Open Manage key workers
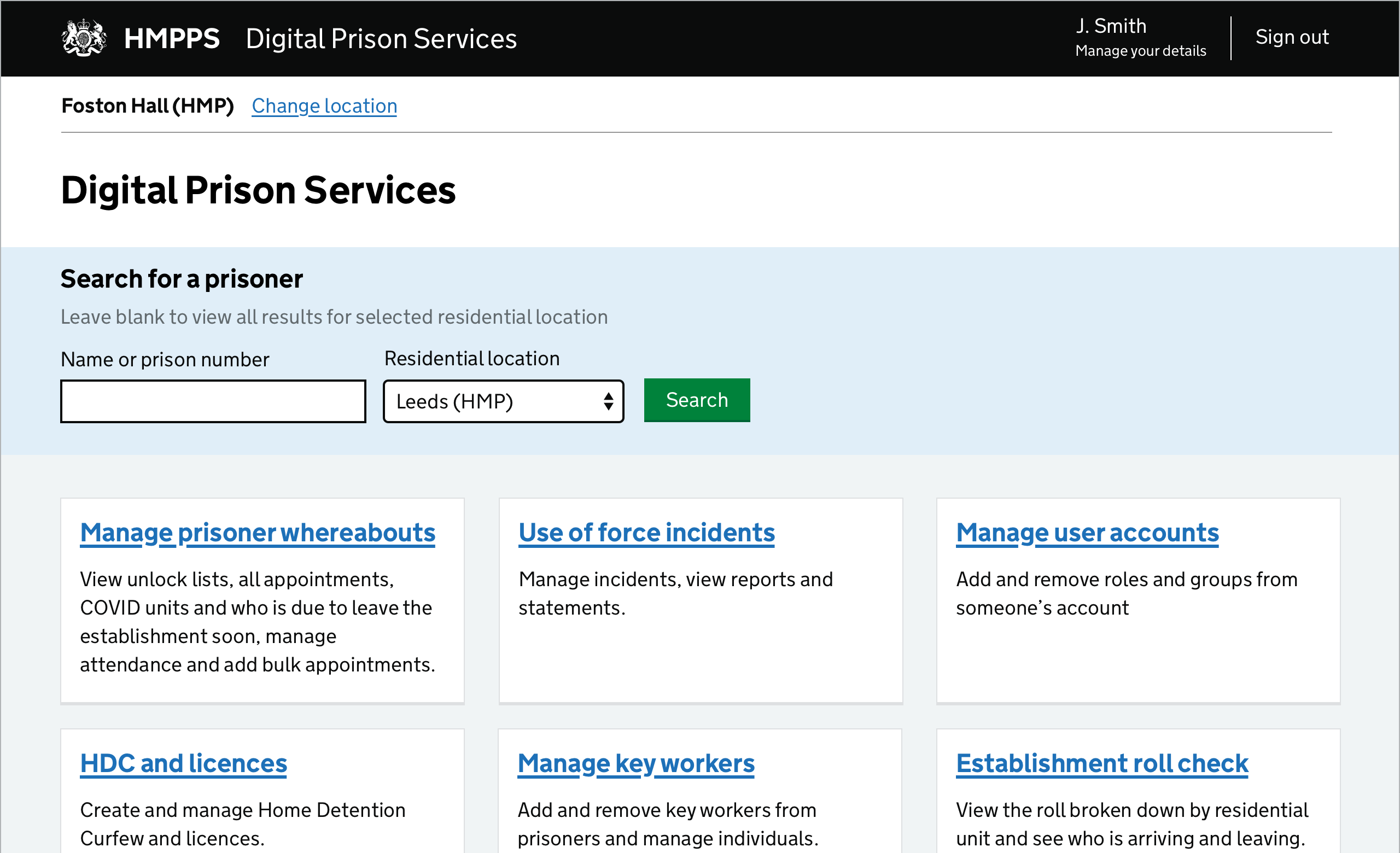The height and width of the screenshot is (853, 1400). 636,763
